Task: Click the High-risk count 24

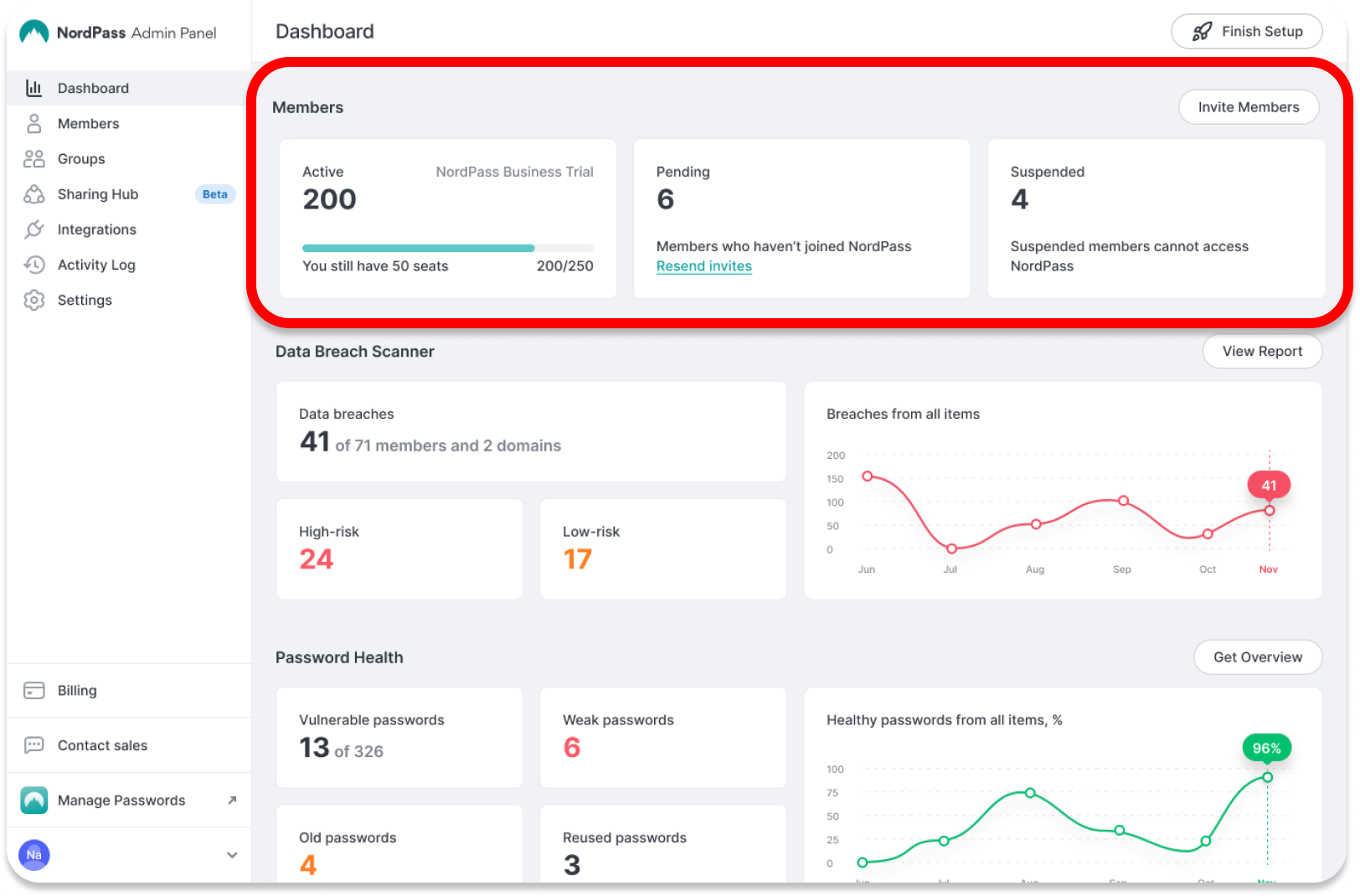Action: point(316,559)
